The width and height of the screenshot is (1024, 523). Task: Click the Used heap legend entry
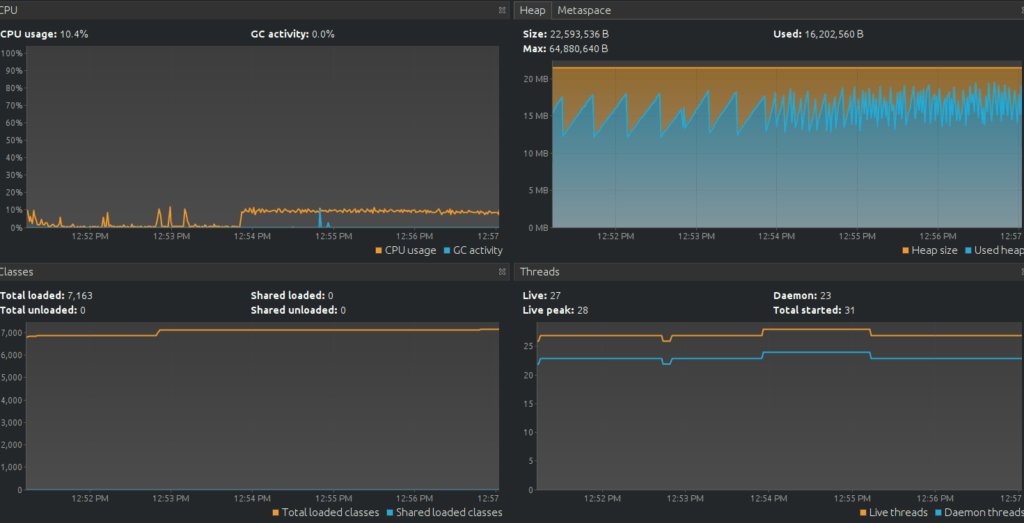[994, 250]
